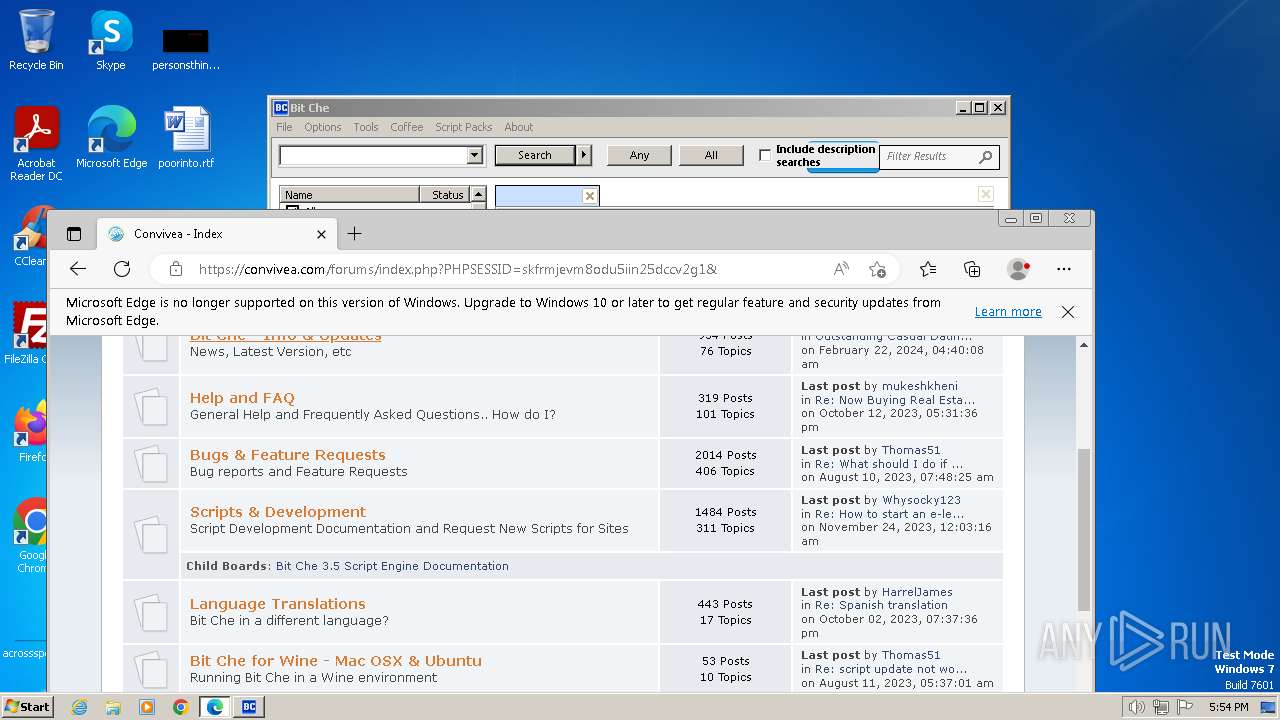Click Help and FAQ board icon

pos(151,406)
